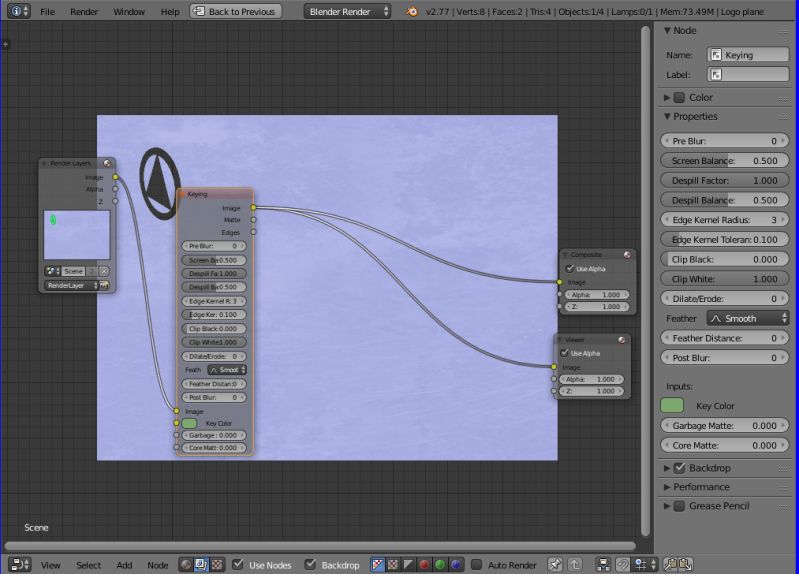This screenshot has width=799, height=574.
Task: Open the View menu in node editor
Action: [x=50, y=565]
